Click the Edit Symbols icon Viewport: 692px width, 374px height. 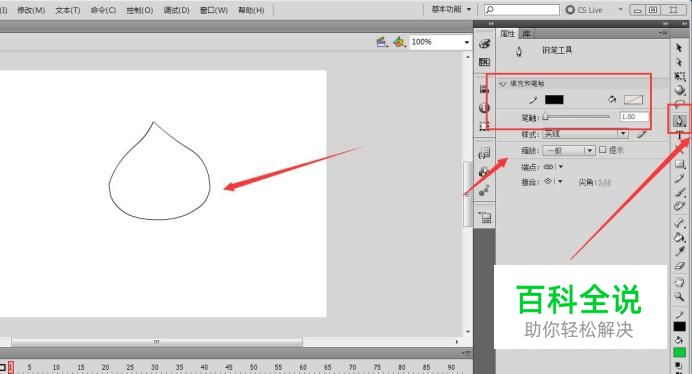pyautogui.click(x=399, y=42)
